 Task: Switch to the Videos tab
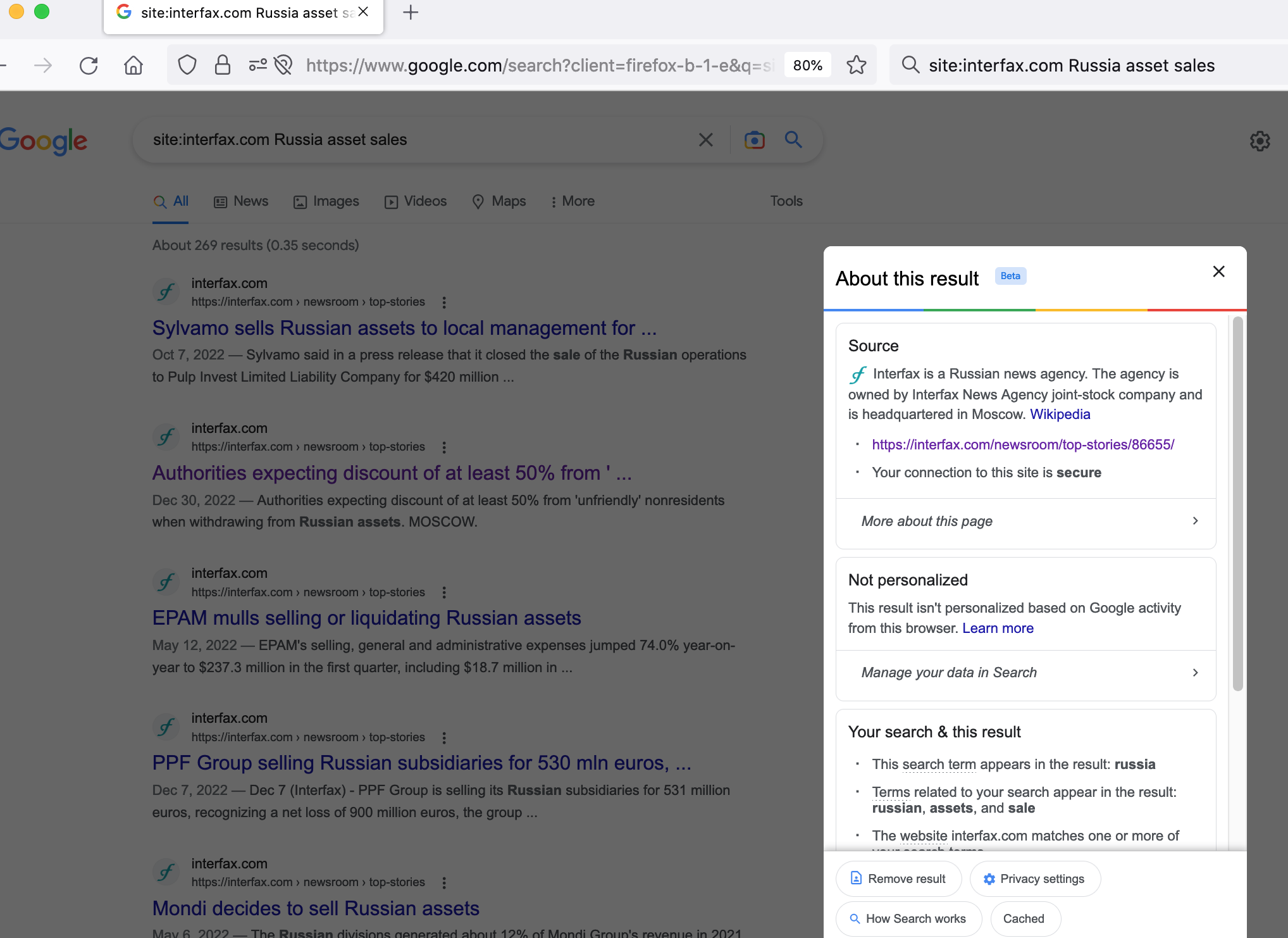416,201
